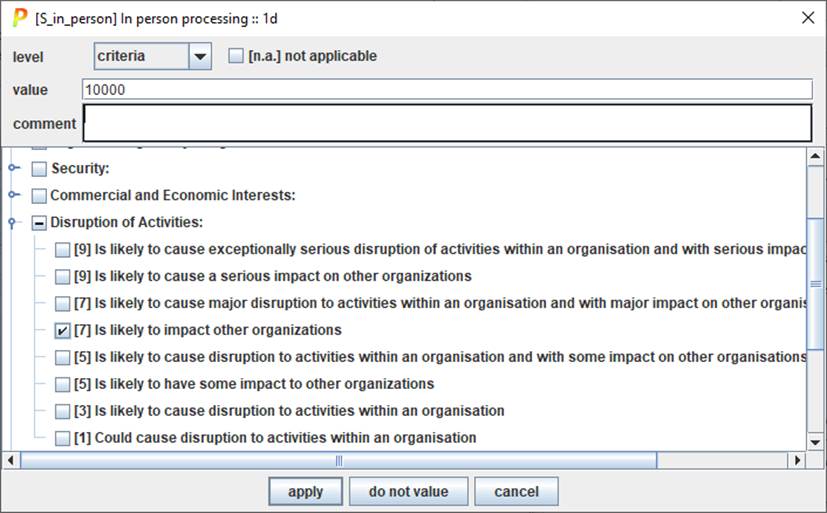The image size is (827, 513).
Task: Open the level criteria dropdown
Action: pyautogui.click(x=200, y=57)
